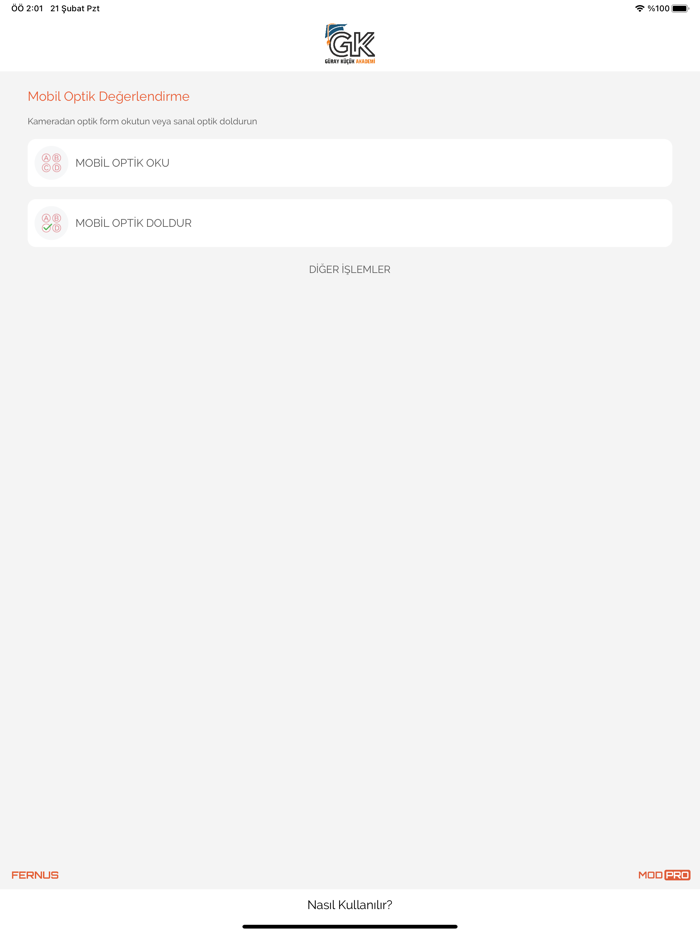Screen dimensions: 700x934
Task: Tap the date 21 Şubat Pzt
Action: [75, 8]
